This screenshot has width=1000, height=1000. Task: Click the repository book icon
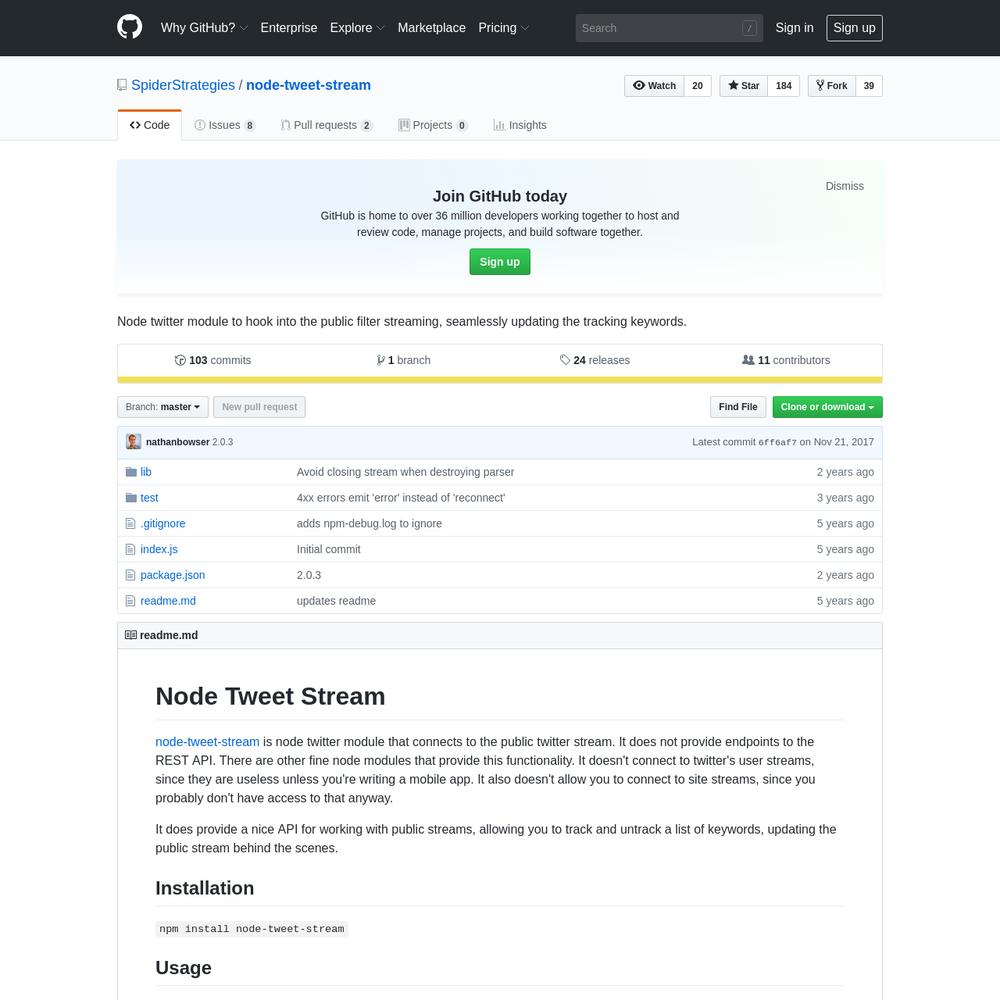coord(122,85)
